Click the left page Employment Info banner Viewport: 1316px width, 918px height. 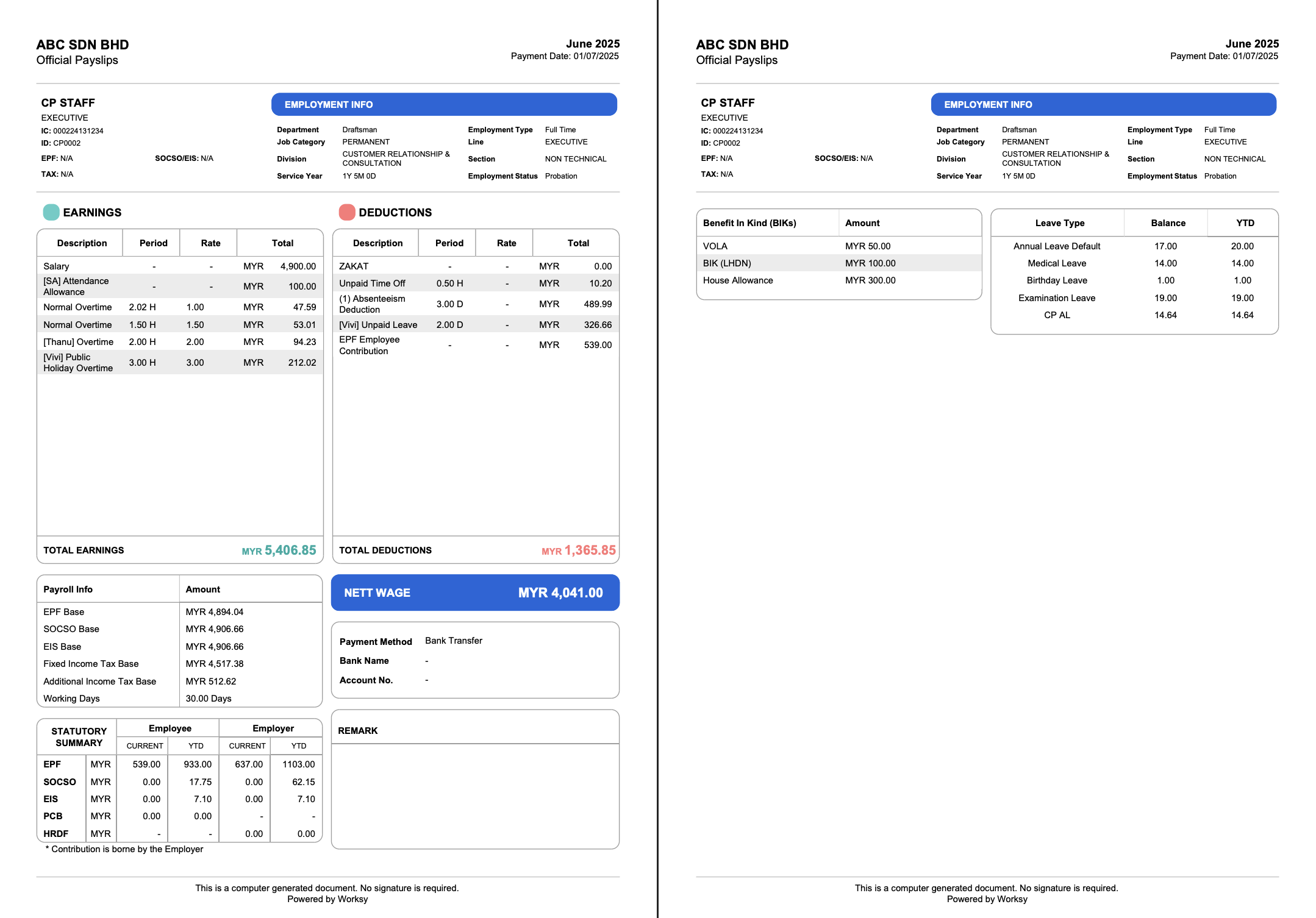point(444,104)
